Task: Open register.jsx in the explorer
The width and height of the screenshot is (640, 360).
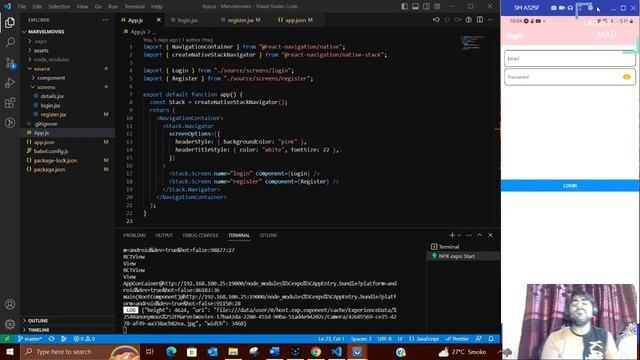Action: pos(53,114)
